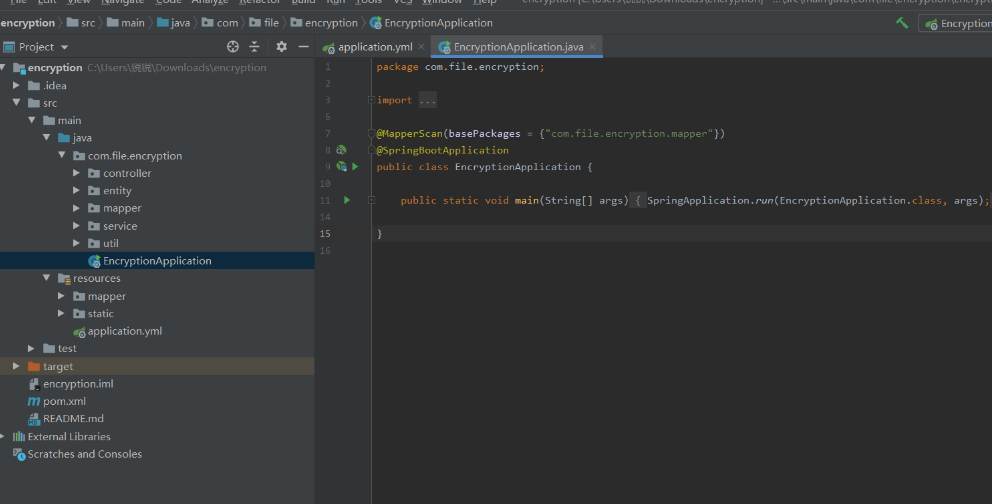
Task: Hide the Project tool window
Action: tap(301, 47)
